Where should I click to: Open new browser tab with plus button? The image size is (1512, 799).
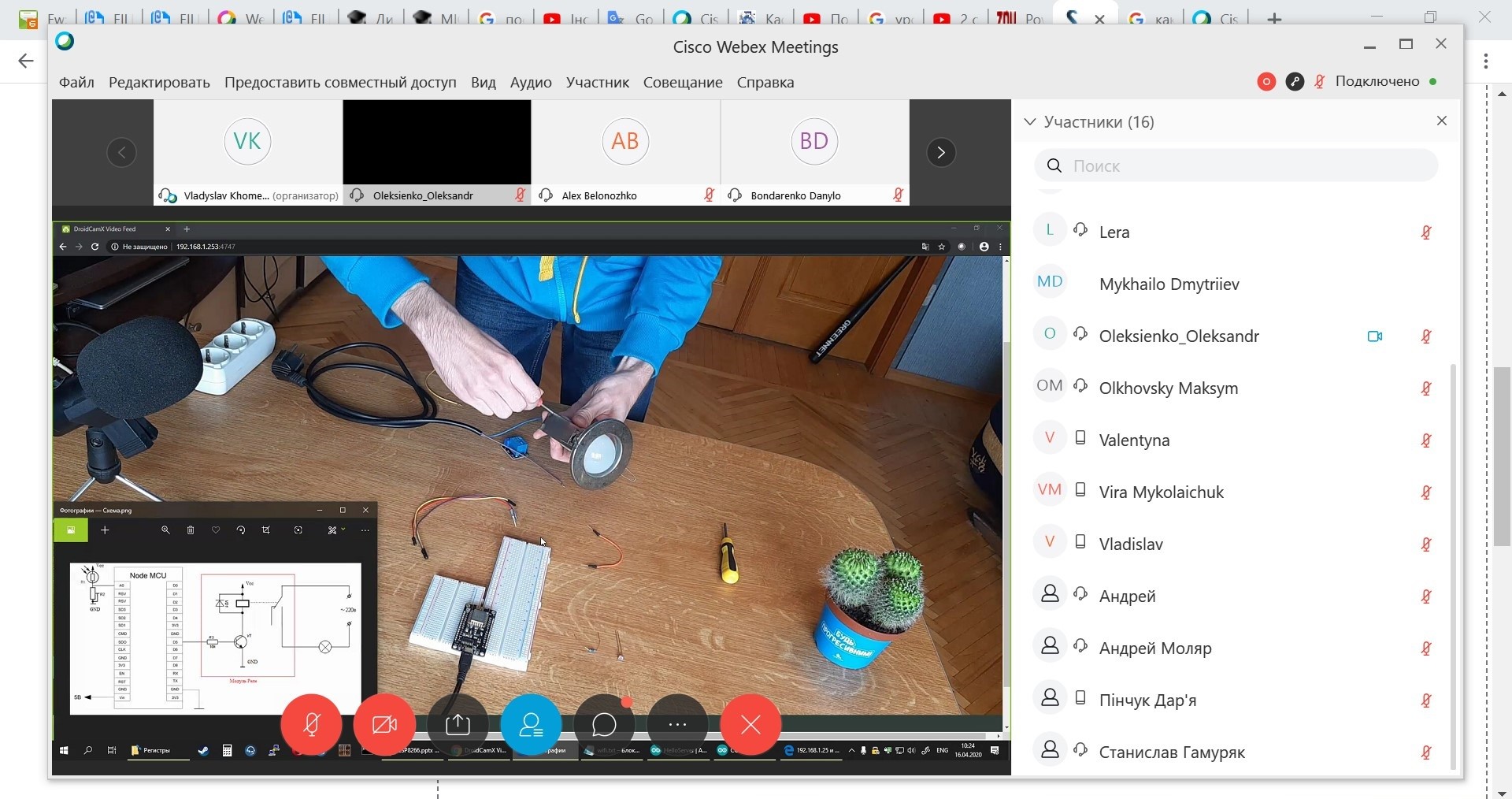point(1274,18)
